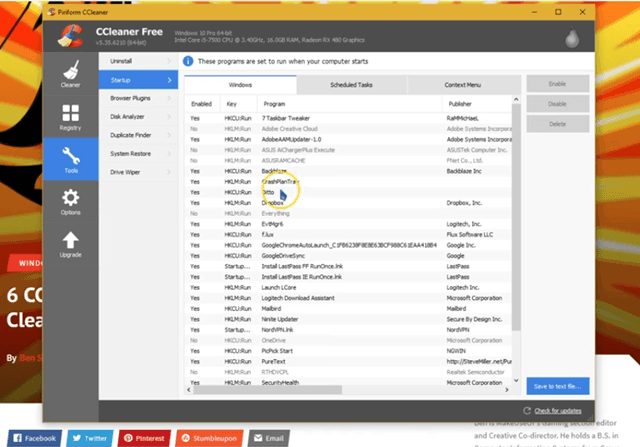
Task: Select the Mailbird row
Action: [x=349, y=309]
